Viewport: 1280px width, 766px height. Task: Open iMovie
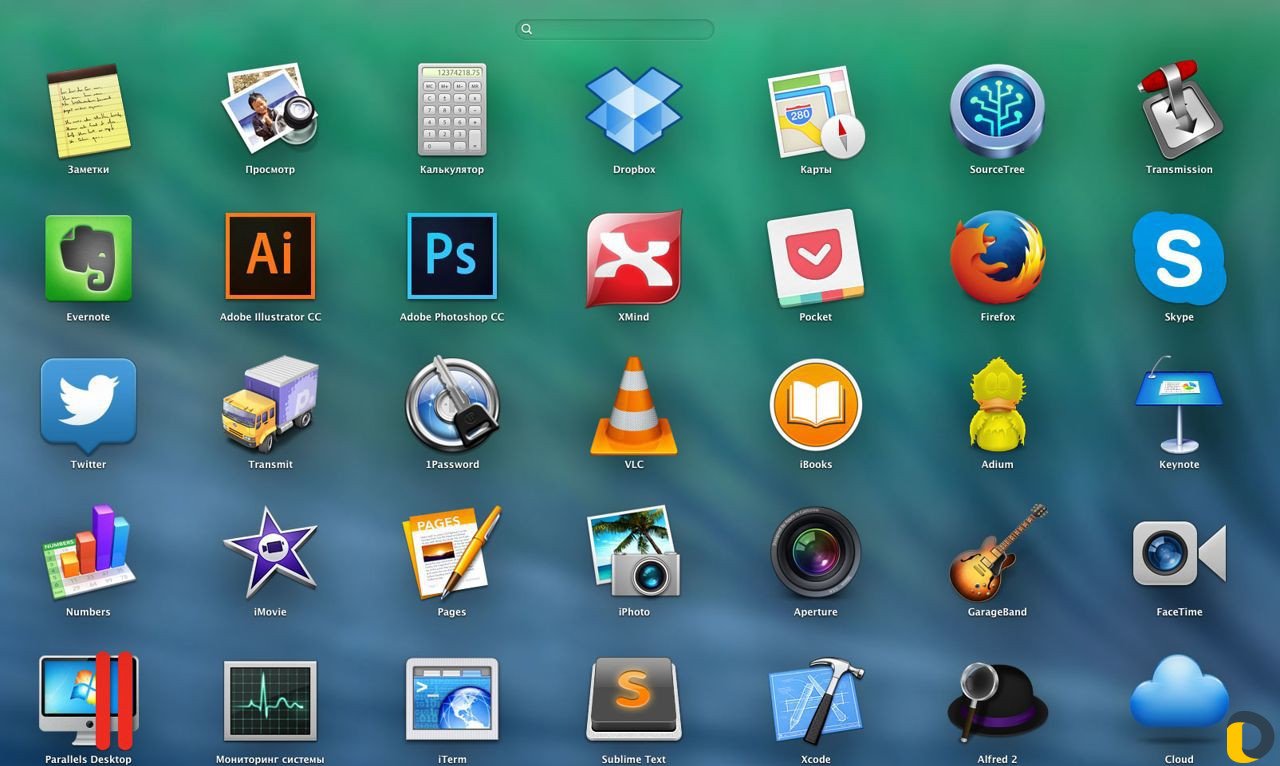[270, 552]
